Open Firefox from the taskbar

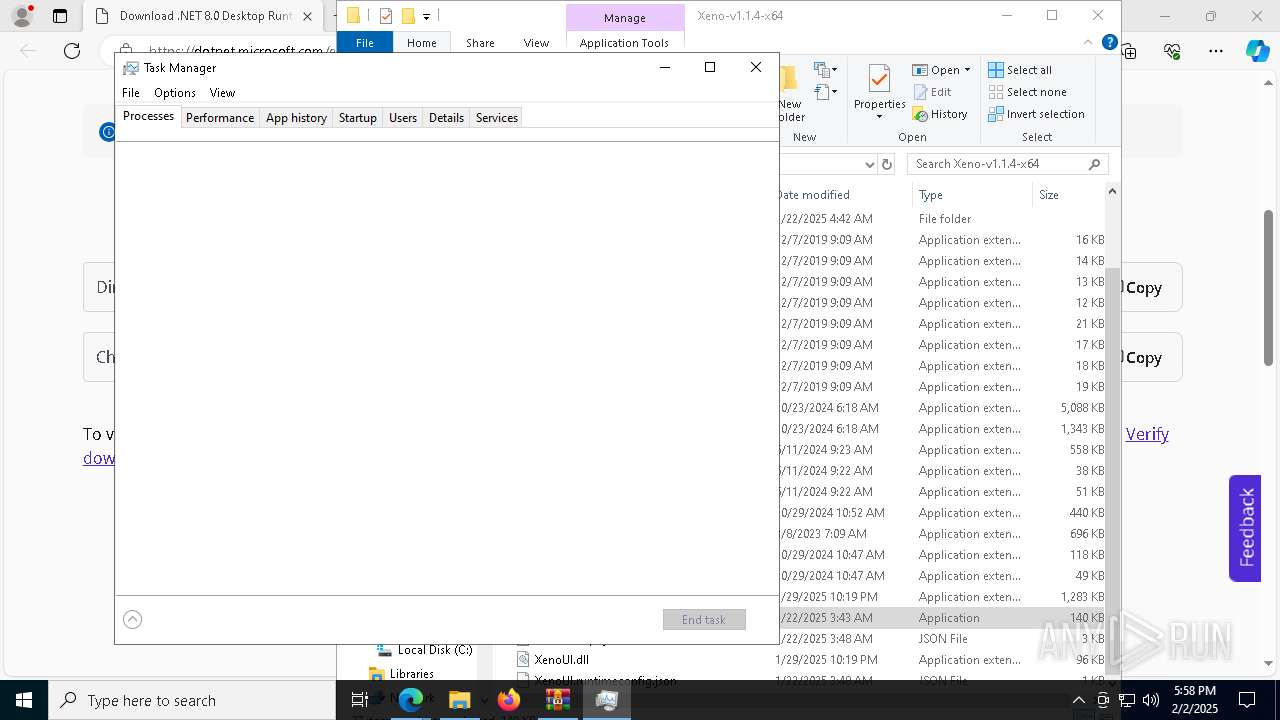pyautogui.click(x=509, y=700)
